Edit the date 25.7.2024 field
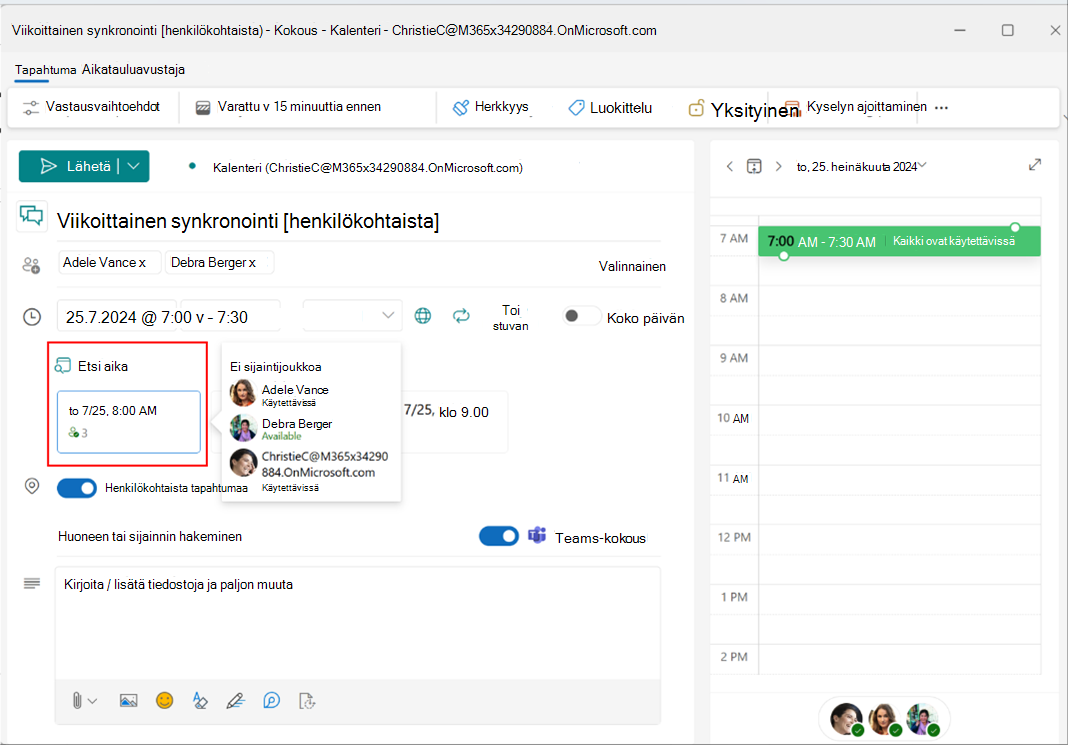 point(116,317)
